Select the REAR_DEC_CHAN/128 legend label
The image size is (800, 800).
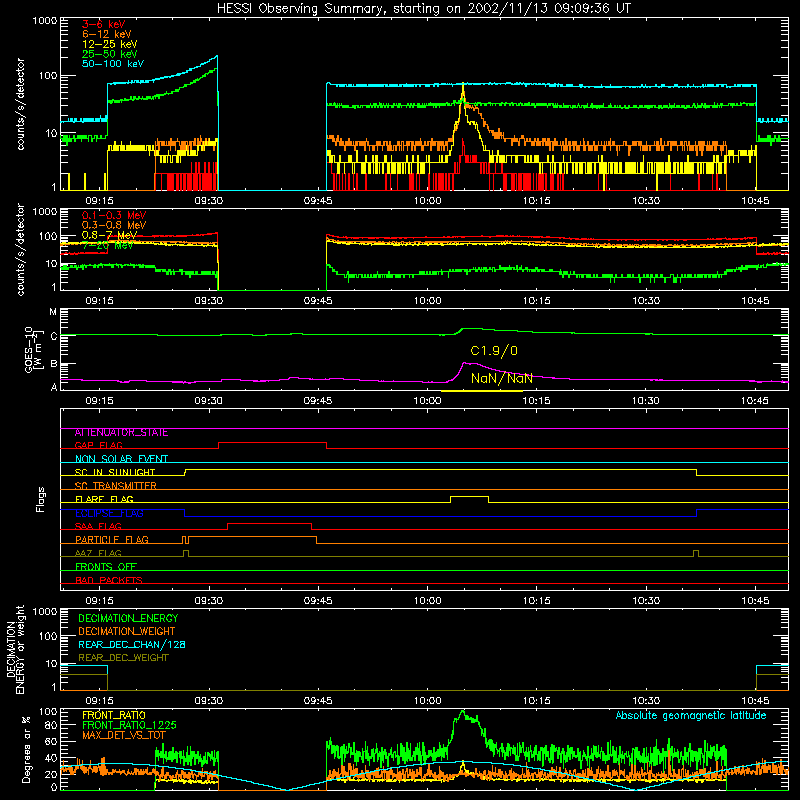coord(132,644)
